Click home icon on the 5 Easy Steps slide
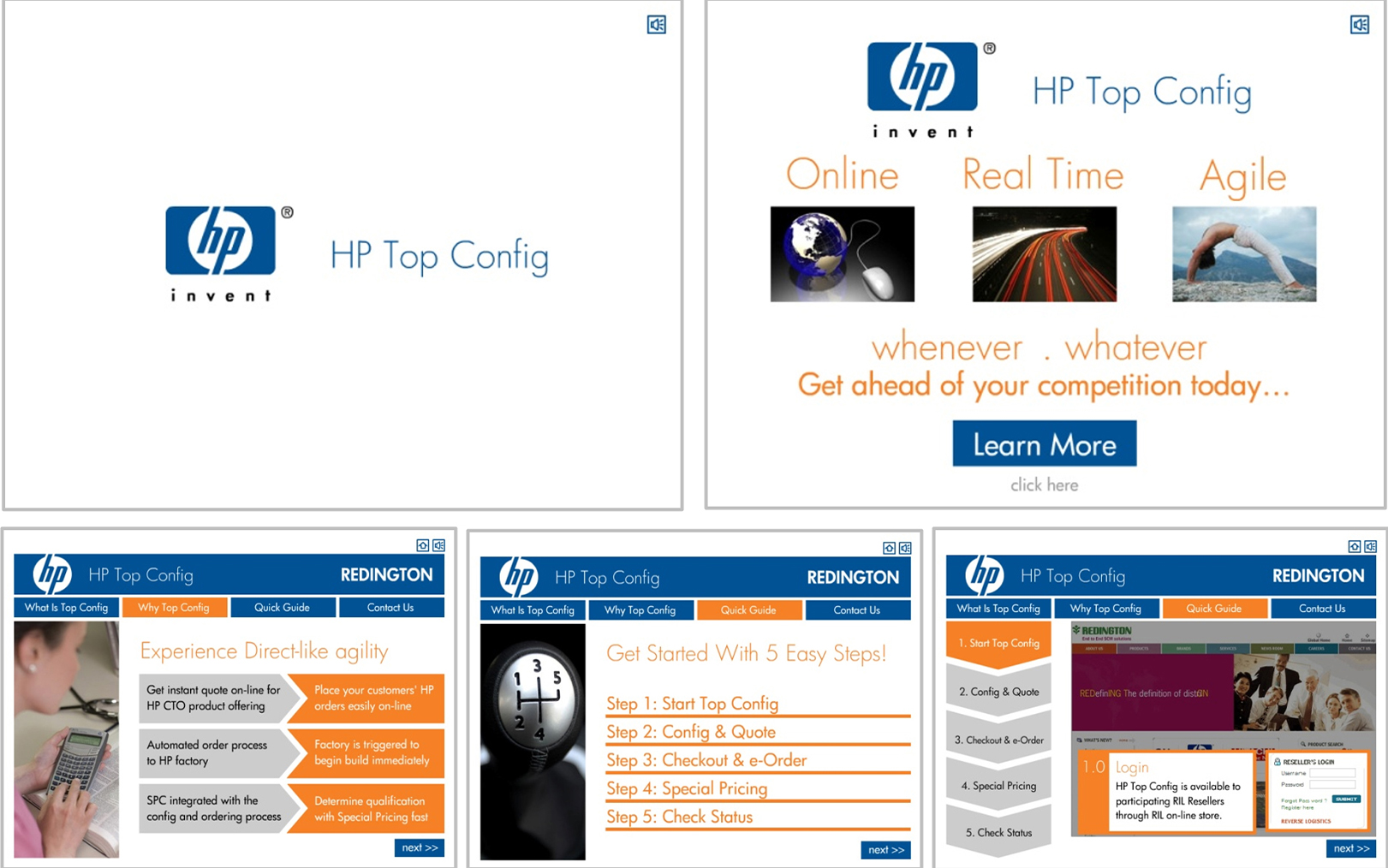The height and width of the screenshot is (868, 1388). pyautogui.click(x=889, y=548)
